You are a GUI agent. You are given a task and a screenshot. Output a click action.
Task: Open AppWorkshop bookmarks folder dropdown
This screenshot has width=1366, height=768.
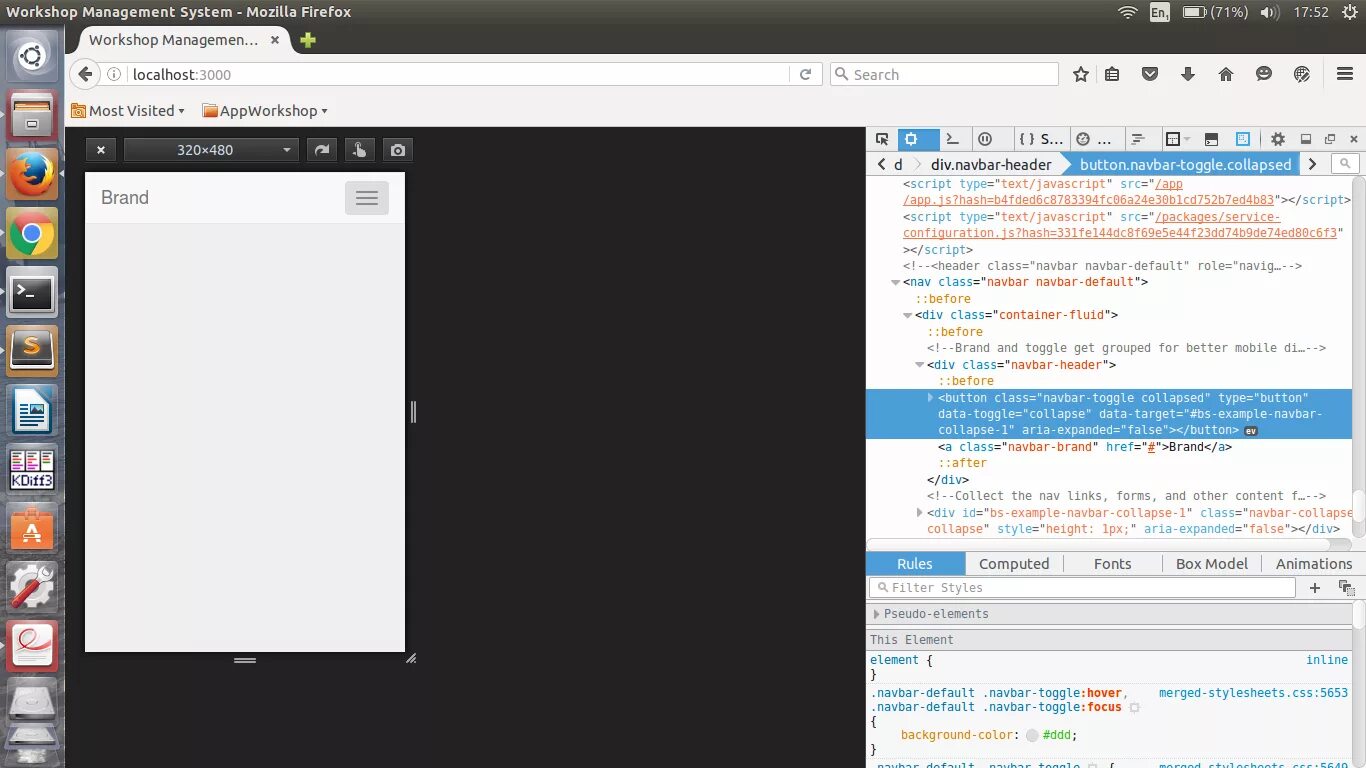(265, 111)
